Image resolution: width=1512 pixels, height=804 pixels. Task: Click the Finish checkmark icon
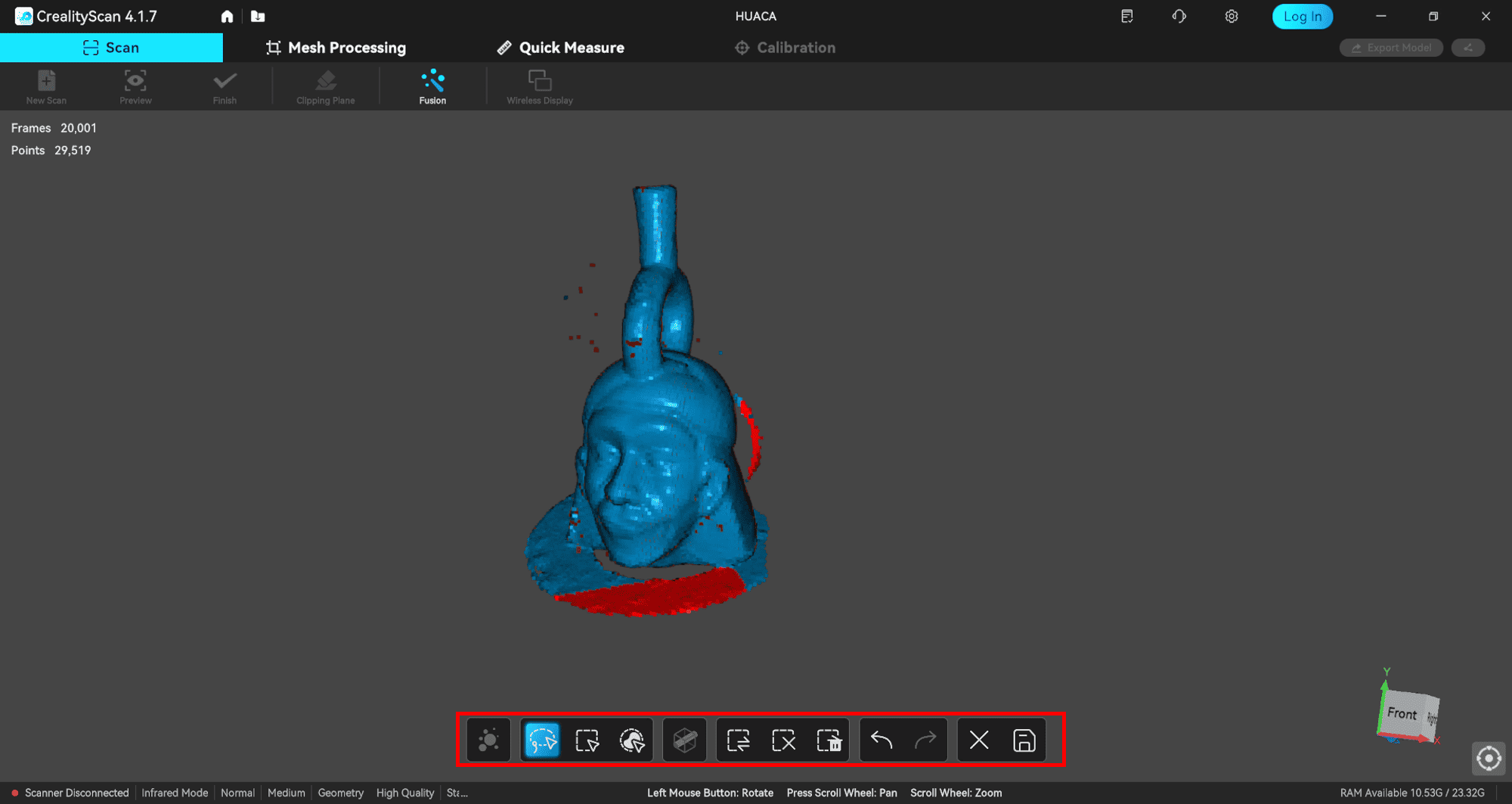pyautogui.click(x=225, y=86)
